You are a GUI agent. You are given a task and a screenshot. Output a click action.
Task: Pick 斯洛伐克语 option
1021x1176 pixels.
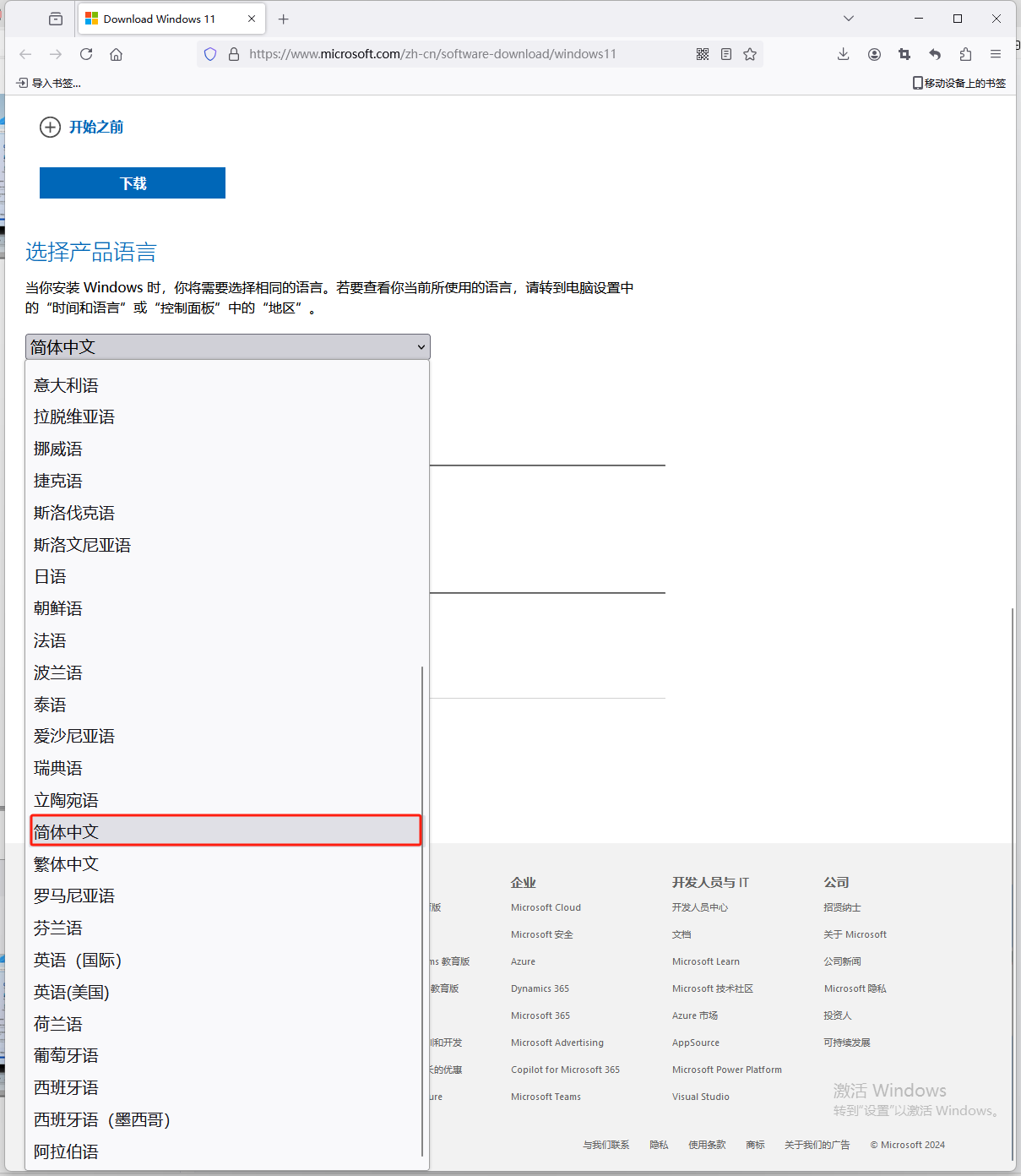click(224, 513)
